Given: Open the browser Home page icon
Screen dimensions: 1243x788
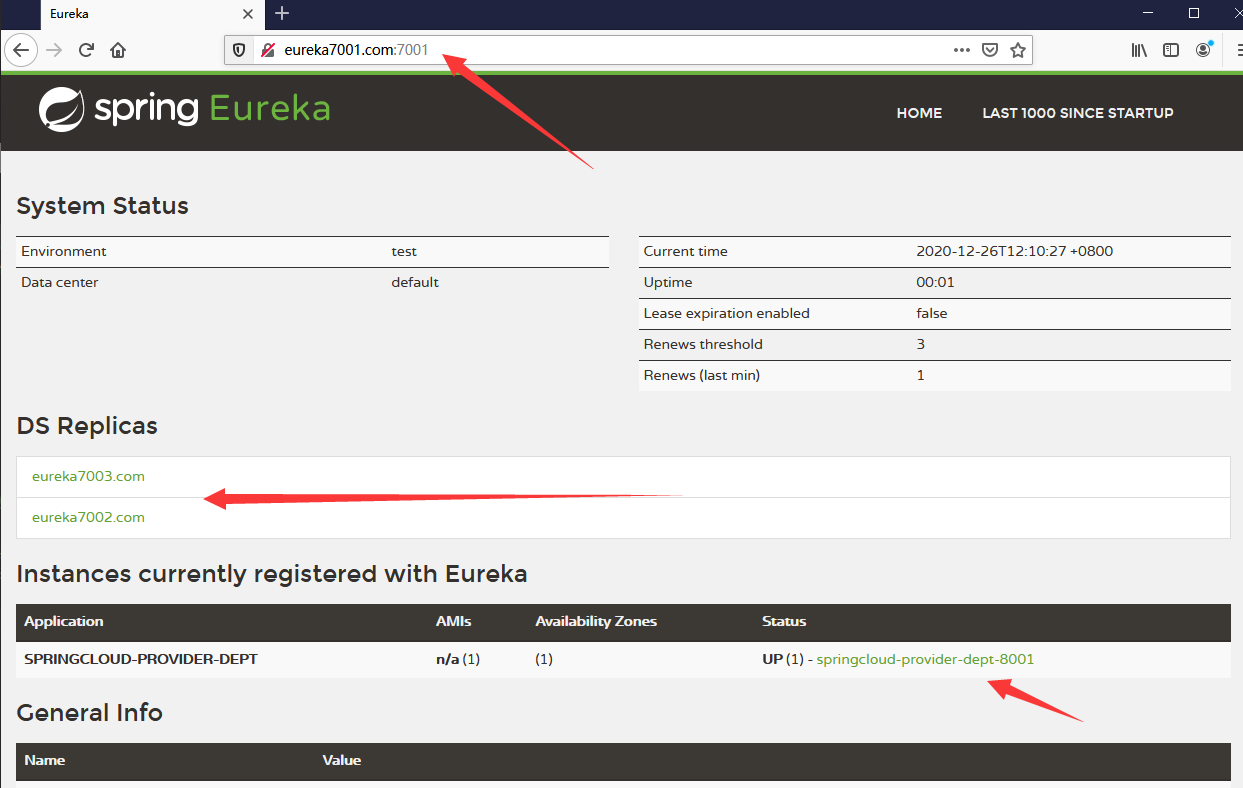Looking at the screenshot, I should click(118, 50).
